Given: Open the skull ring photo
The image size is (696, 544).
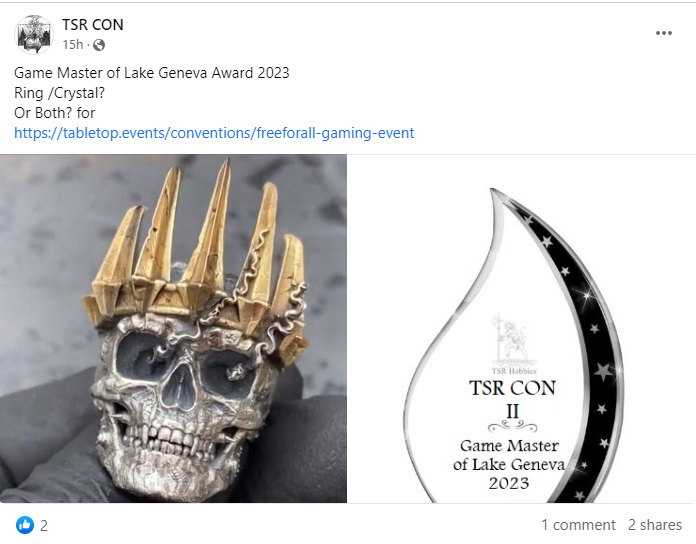Looking at the screenshot, I should [x=173, y=328].
